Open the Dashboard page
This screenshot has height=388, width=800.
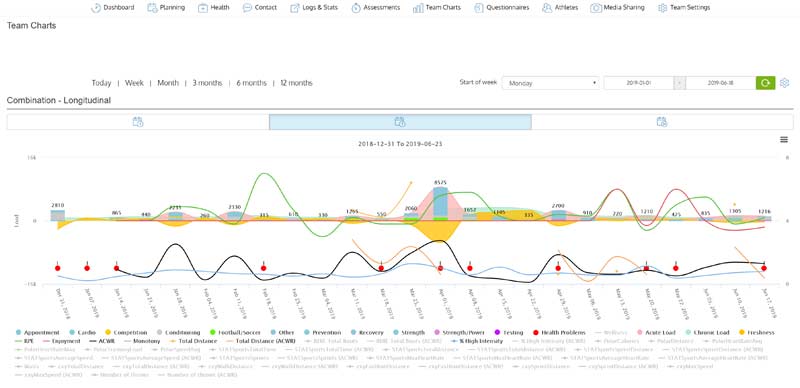point(113,8)
